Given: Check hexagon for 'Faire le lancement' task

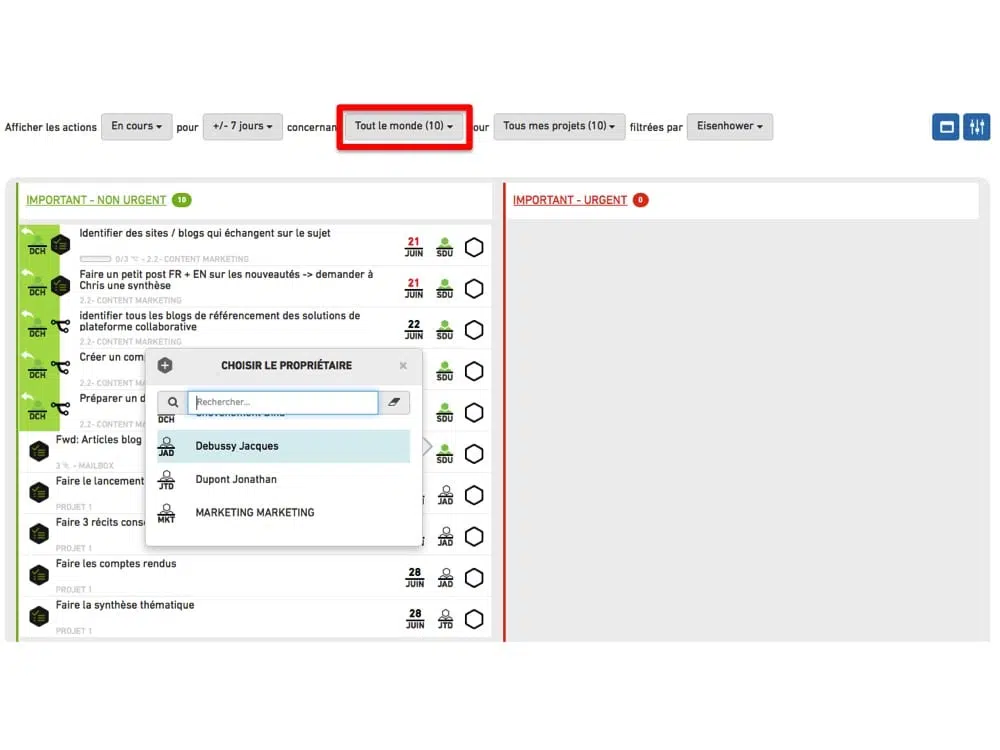Looking at the screenshot, I should (x=474, y=495).
